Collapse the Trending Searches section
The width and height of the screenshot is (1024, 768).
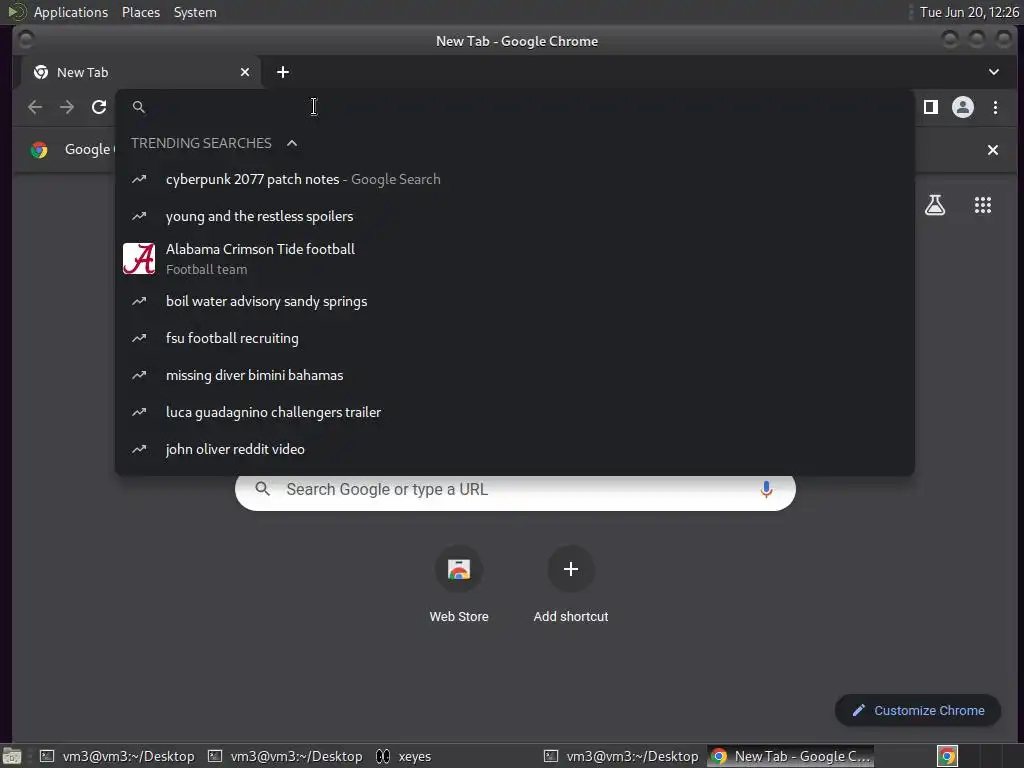click(x=292, y=143)
